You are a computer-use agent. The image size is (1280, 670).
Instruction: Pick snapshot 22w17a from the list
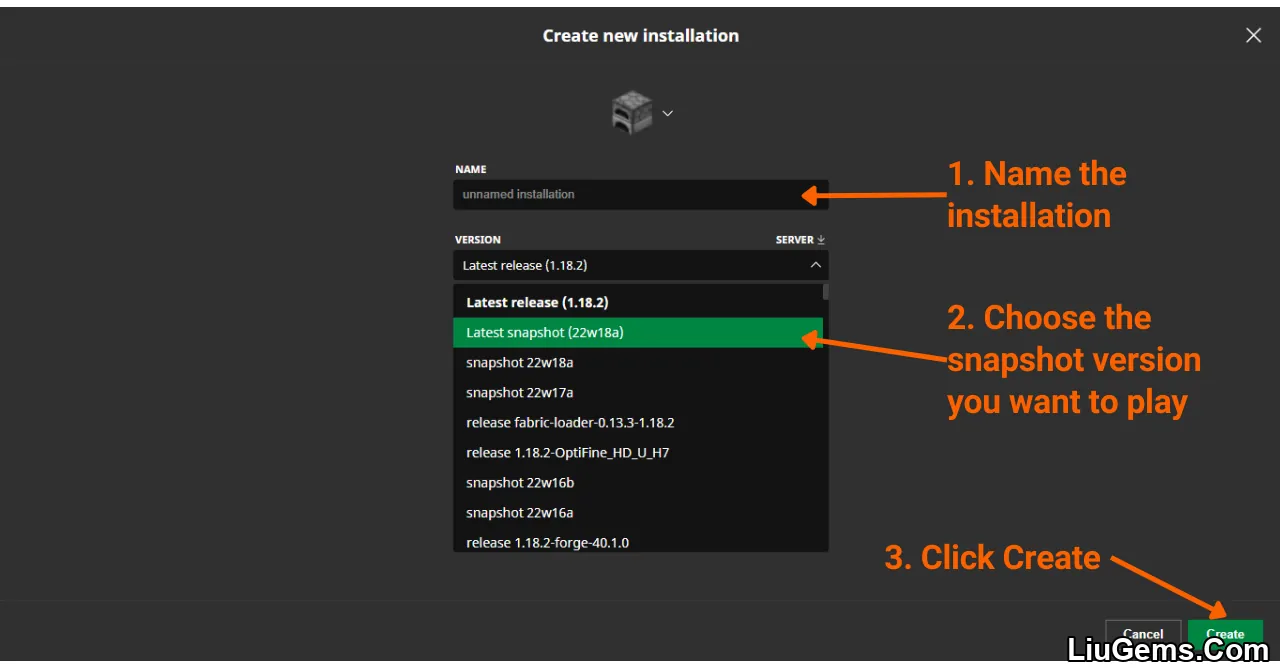coord(638,392)
